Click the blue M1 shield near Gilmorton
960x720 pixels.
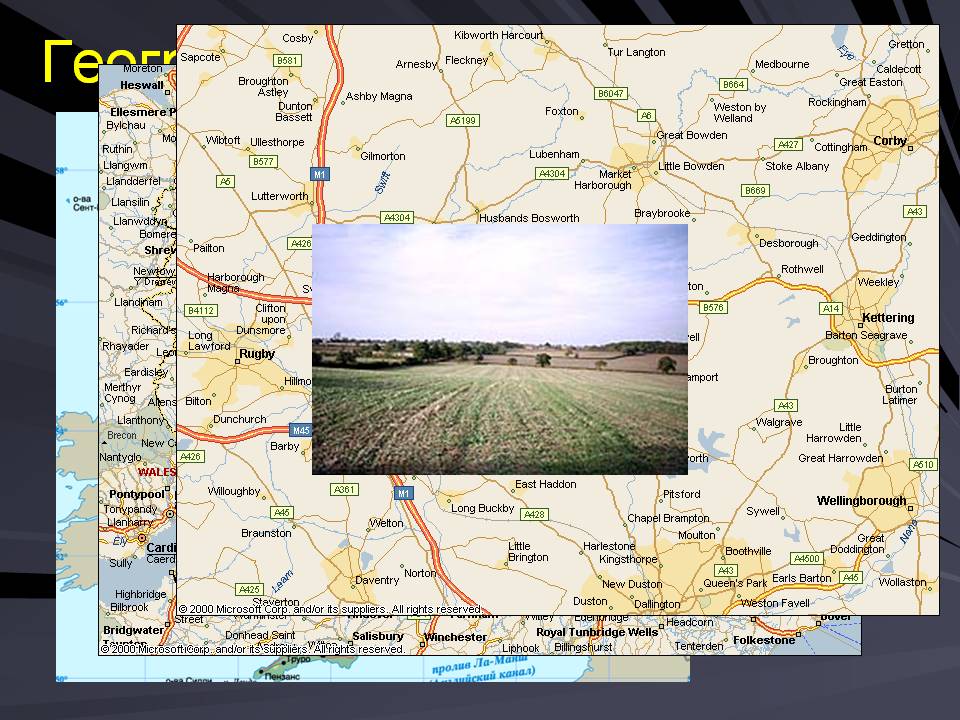coord(320,173)
